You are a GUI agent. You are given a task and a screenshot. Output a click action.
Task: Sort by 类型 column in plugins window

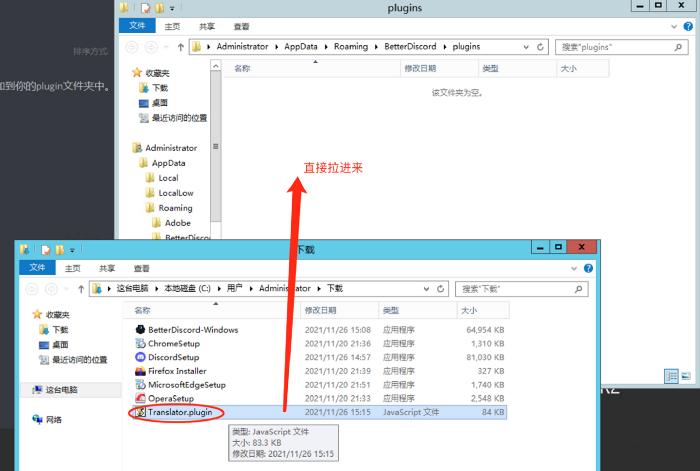click(x=517, y=68)
